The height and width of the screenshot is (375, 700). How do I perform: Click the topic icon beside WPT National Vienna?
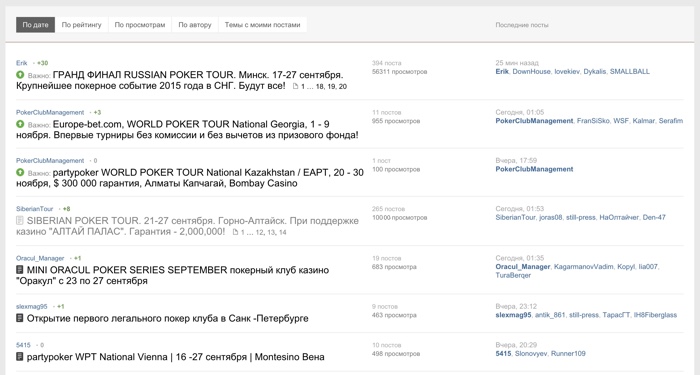20,357
